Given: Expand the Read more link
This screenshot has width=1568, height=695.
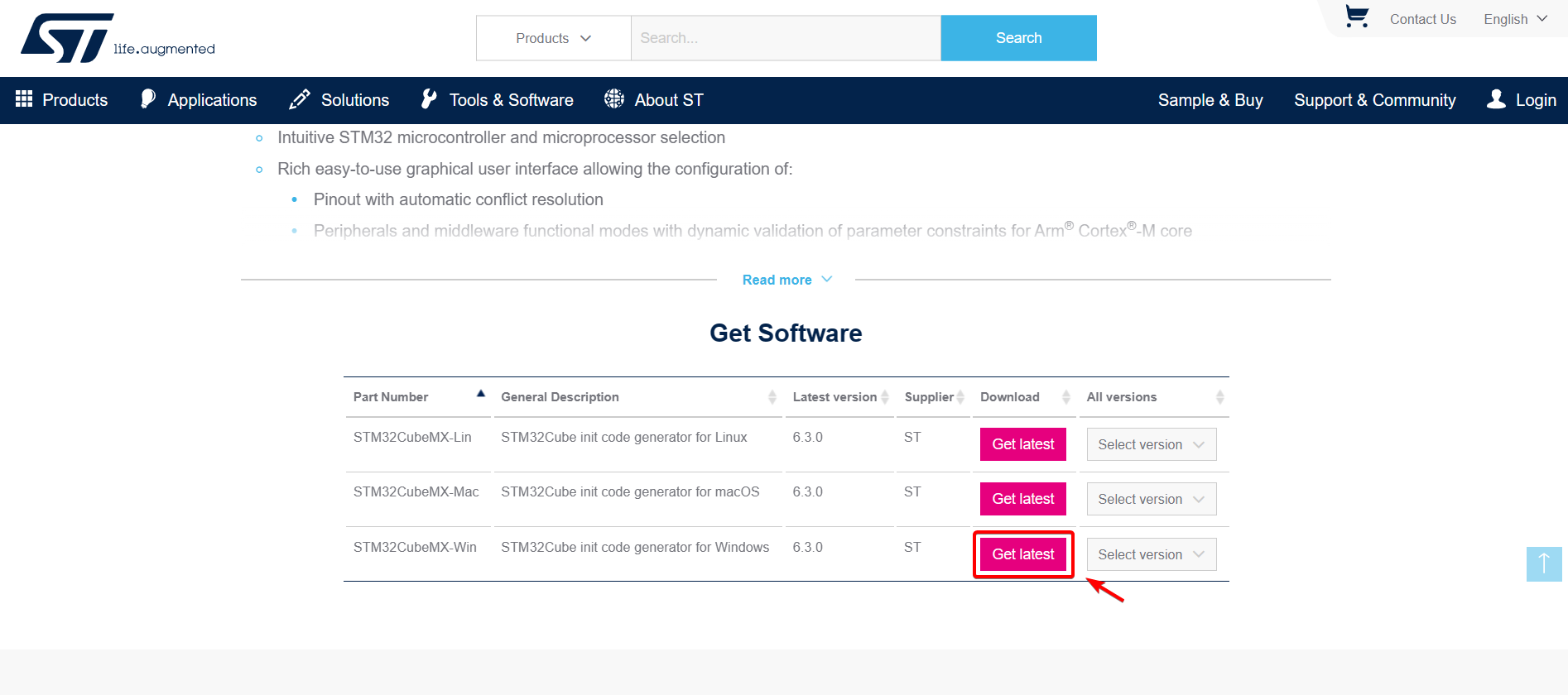Looking at the screenshot, I should pyautogui.click(x=786, y=280).
